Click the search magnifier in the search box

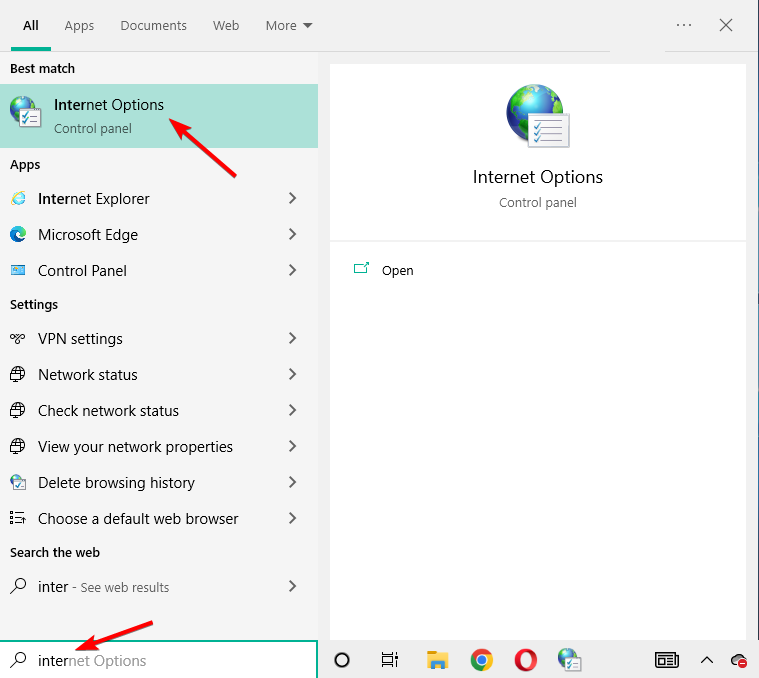[x=18, y=660]
